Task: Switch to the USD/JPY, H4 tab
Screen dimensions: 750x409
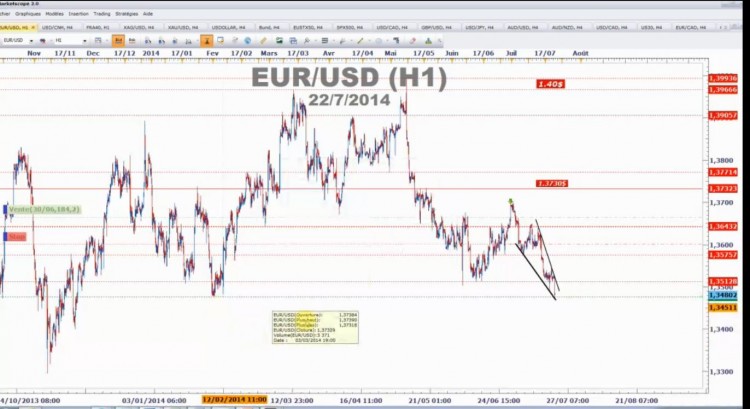Action: pos(479,27)
